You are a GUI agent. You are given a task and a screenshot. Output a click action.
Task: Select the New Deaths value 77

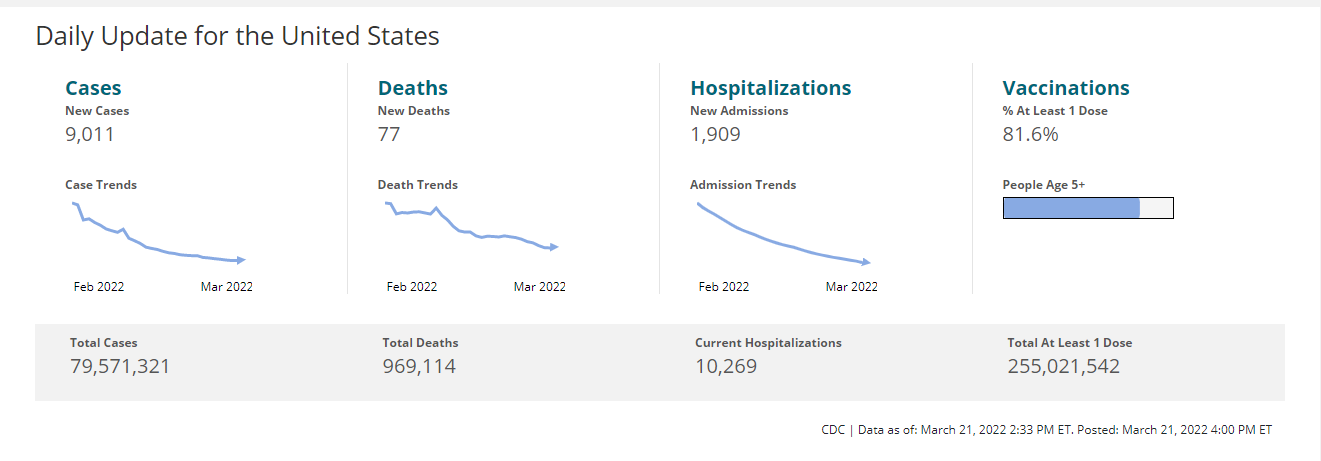click(389, 134)
